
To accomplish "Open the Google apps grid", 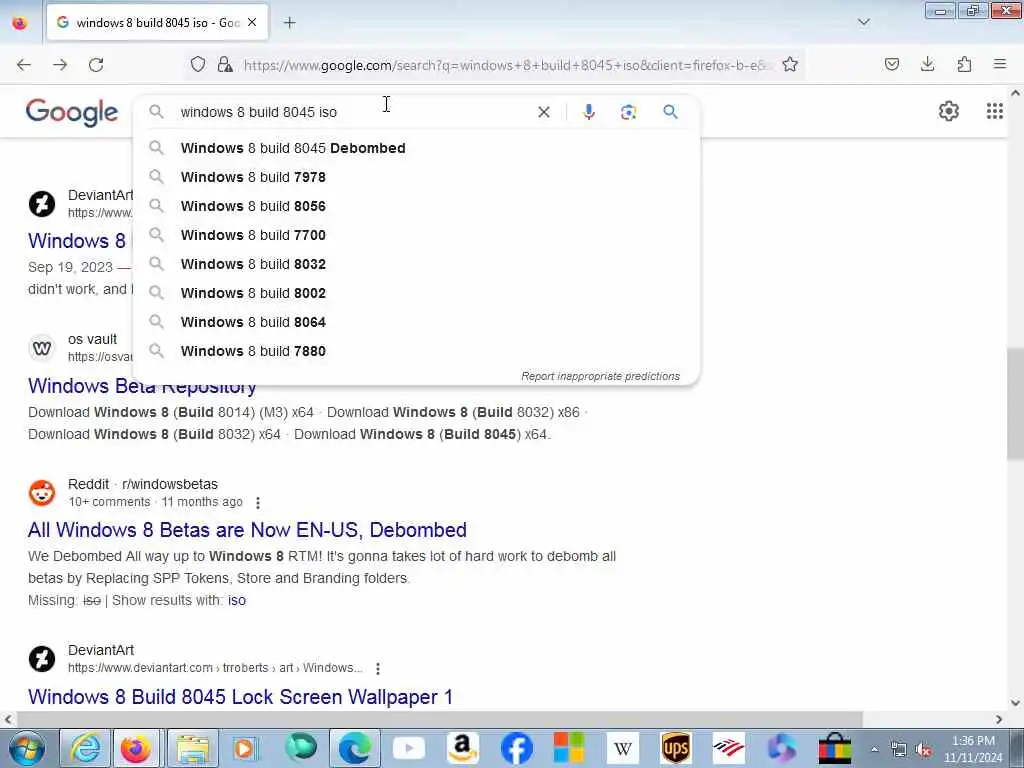I will tap(995, 111).
